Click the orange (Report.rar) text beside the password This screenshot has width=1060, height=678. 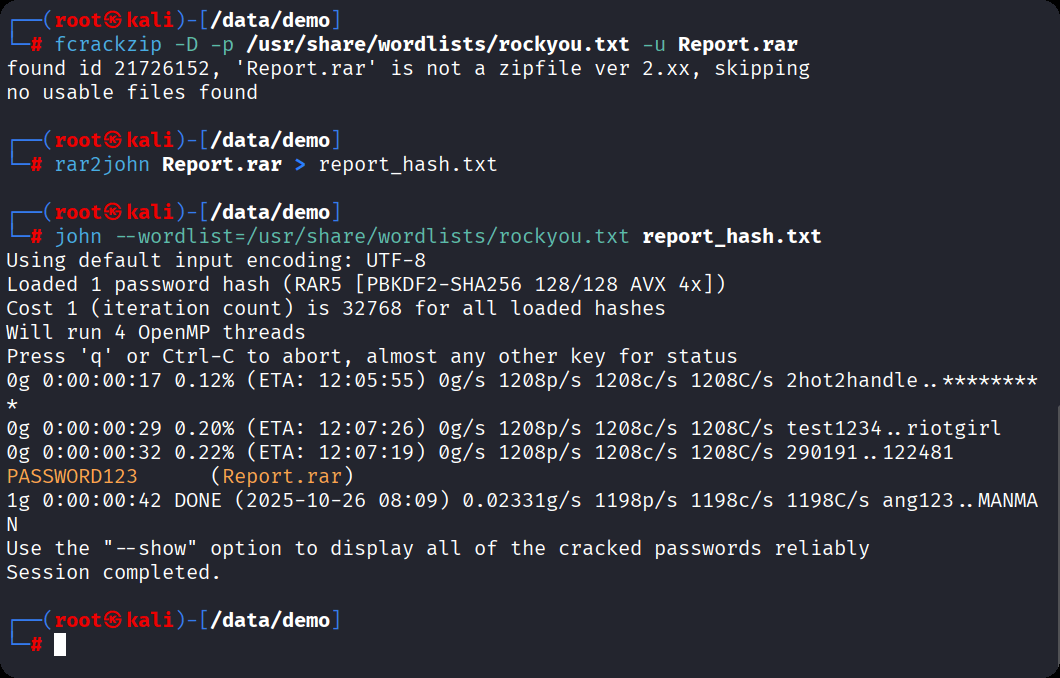(282, 477)
